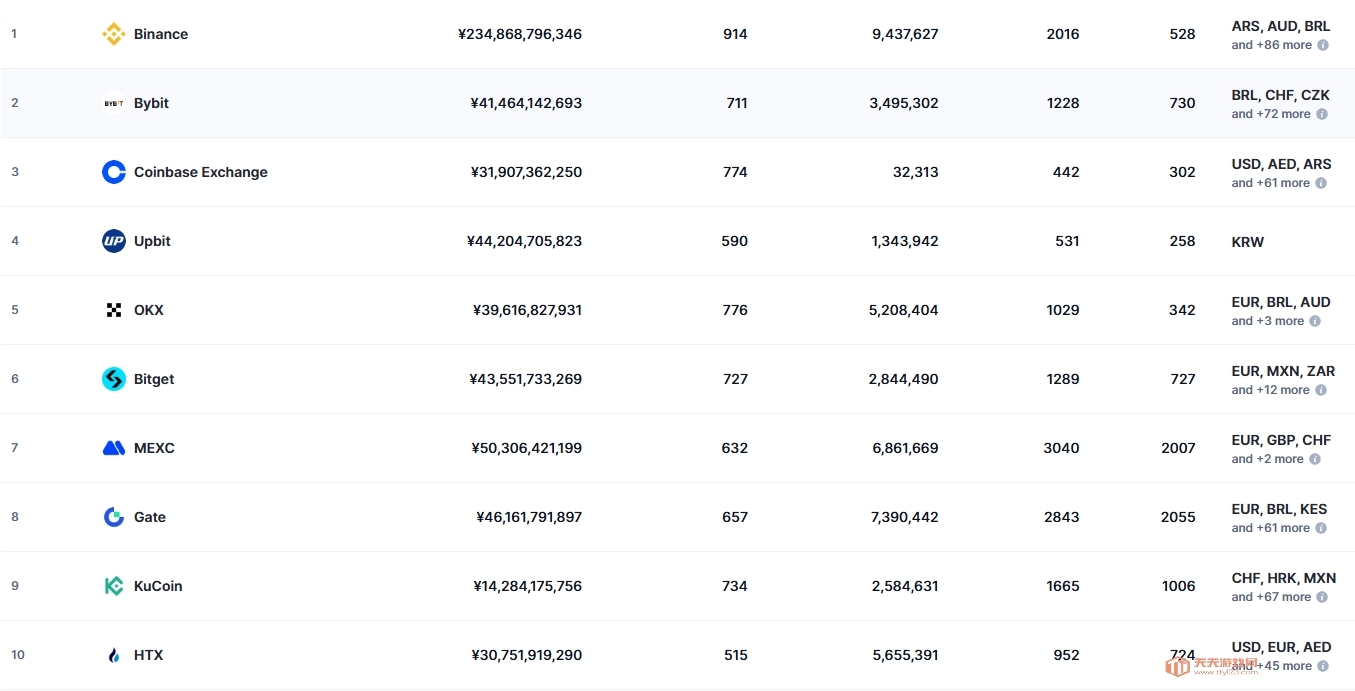This screenshot has height=691, width=1355.
Task: Click the Binance logo icon
Action: click(114, 34)
